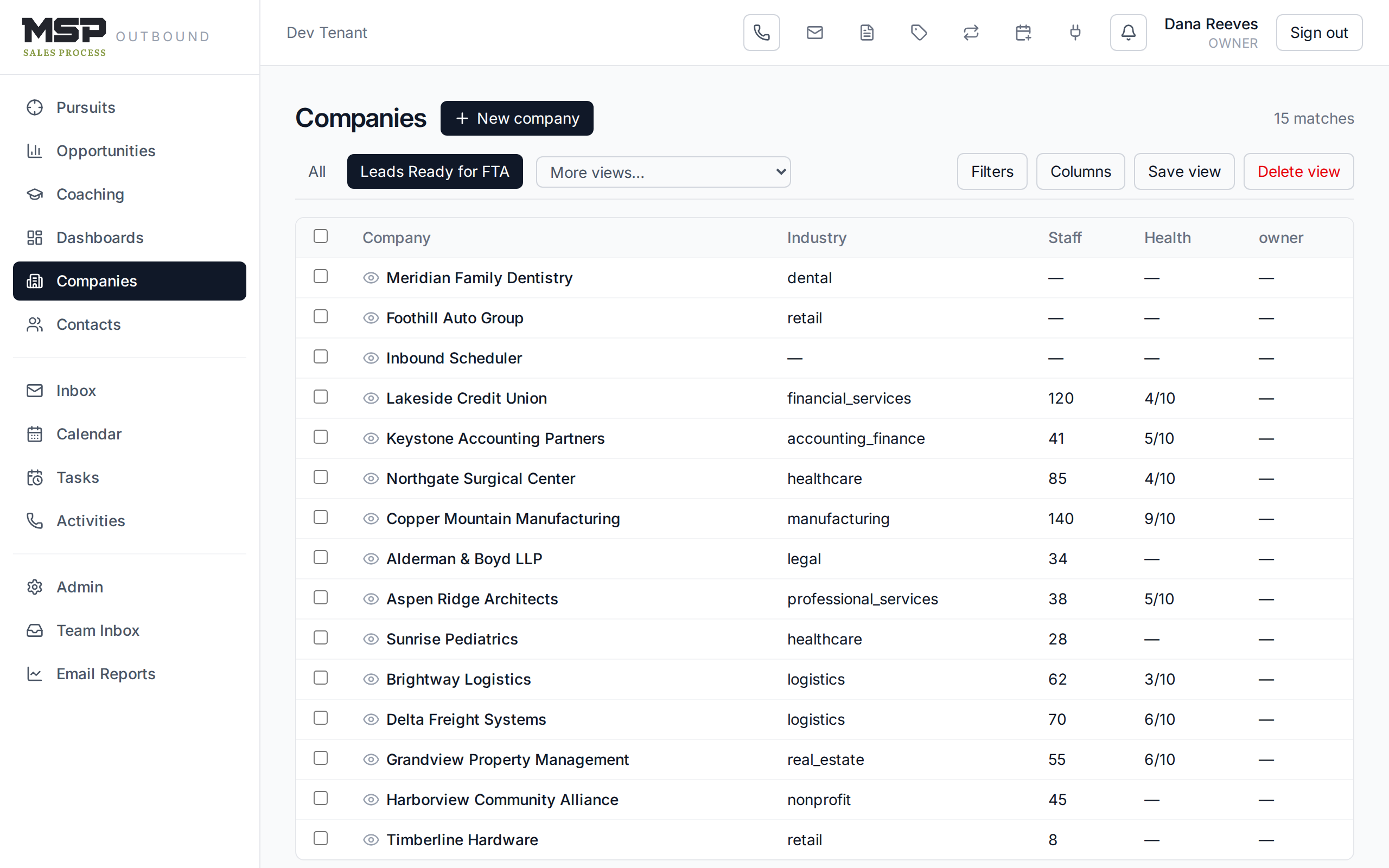Open Grandview Property Management link
Image resolution: width=1389 pixels, height=868 pixels.
507,759
